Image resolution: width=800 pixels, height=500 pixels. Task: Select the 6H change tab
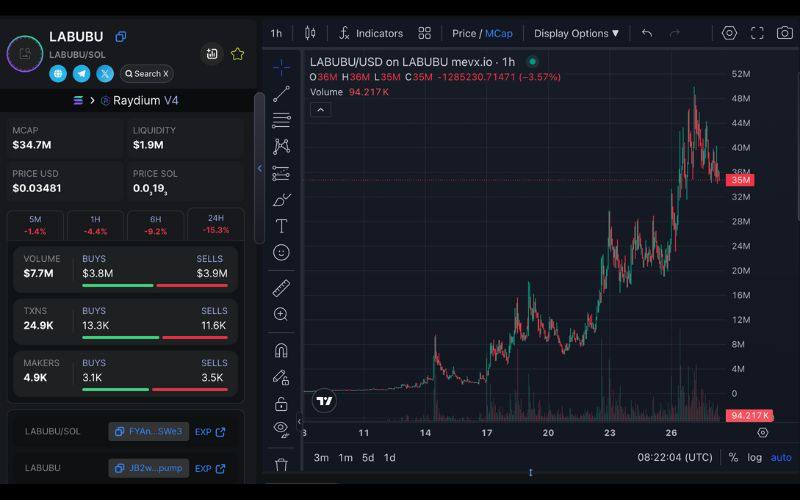pyautogui.click(x=156, y=225)
